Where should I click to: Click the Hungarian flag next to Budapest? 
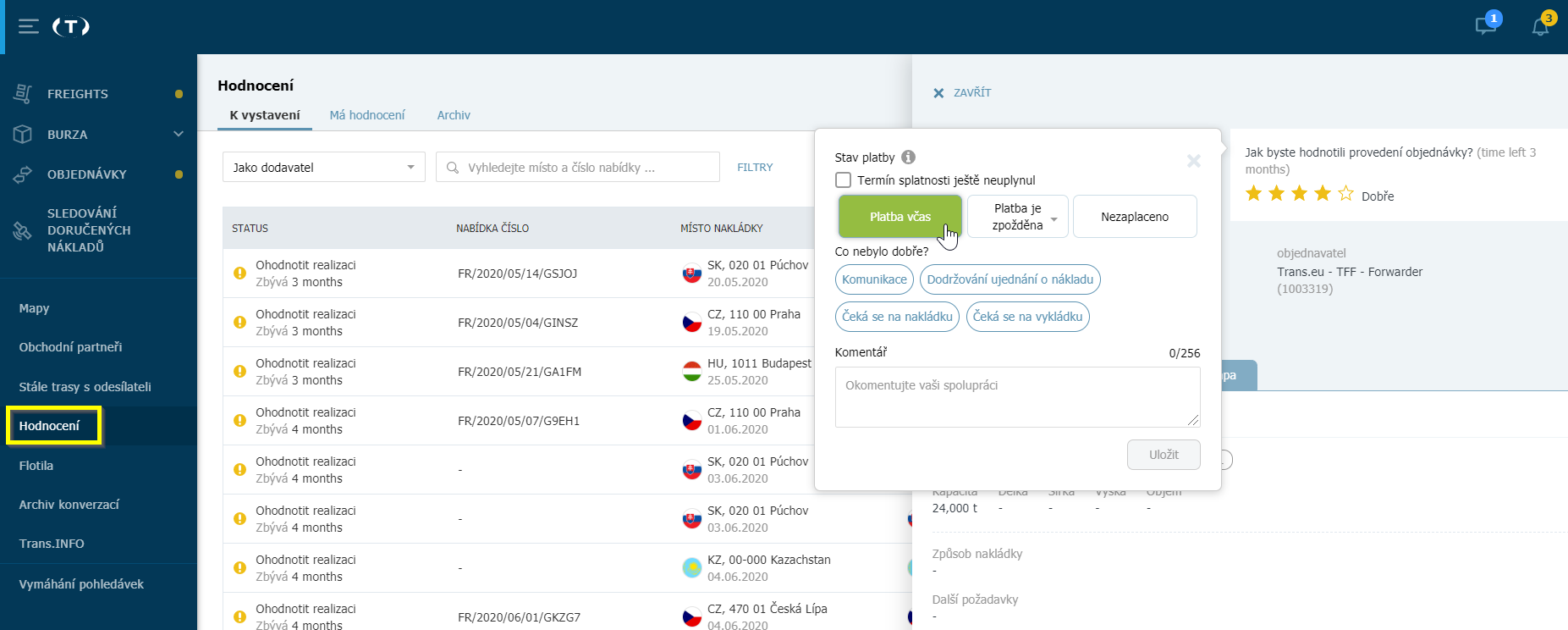pyautogui.click(x=692, y=372)
